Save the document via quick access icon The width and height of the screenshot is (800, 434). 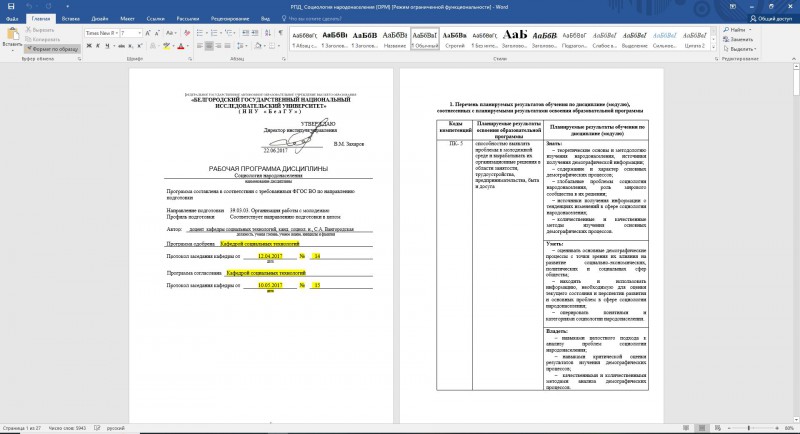click(11, 7)
